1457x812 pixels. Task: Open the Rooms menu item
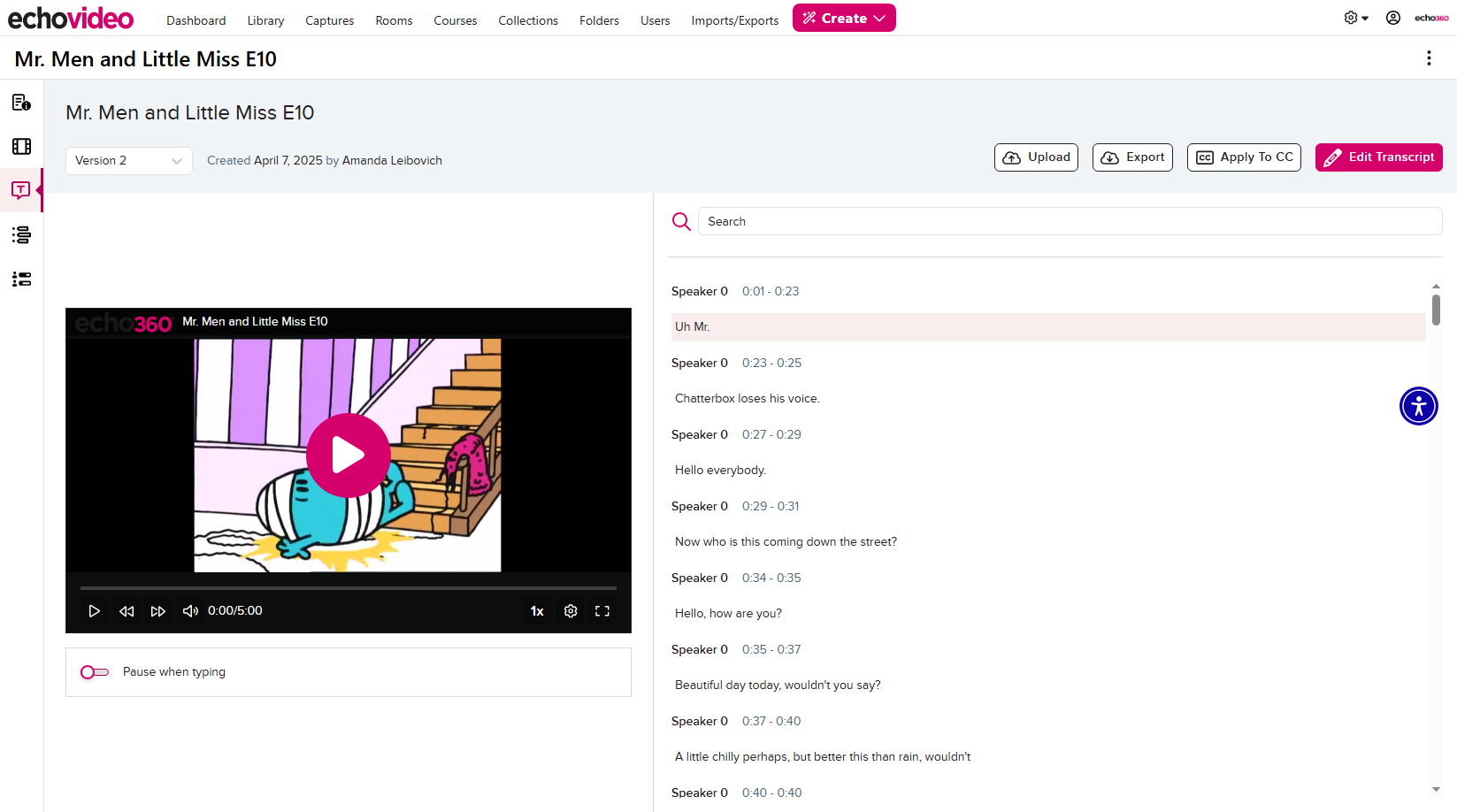coord(394,20)
